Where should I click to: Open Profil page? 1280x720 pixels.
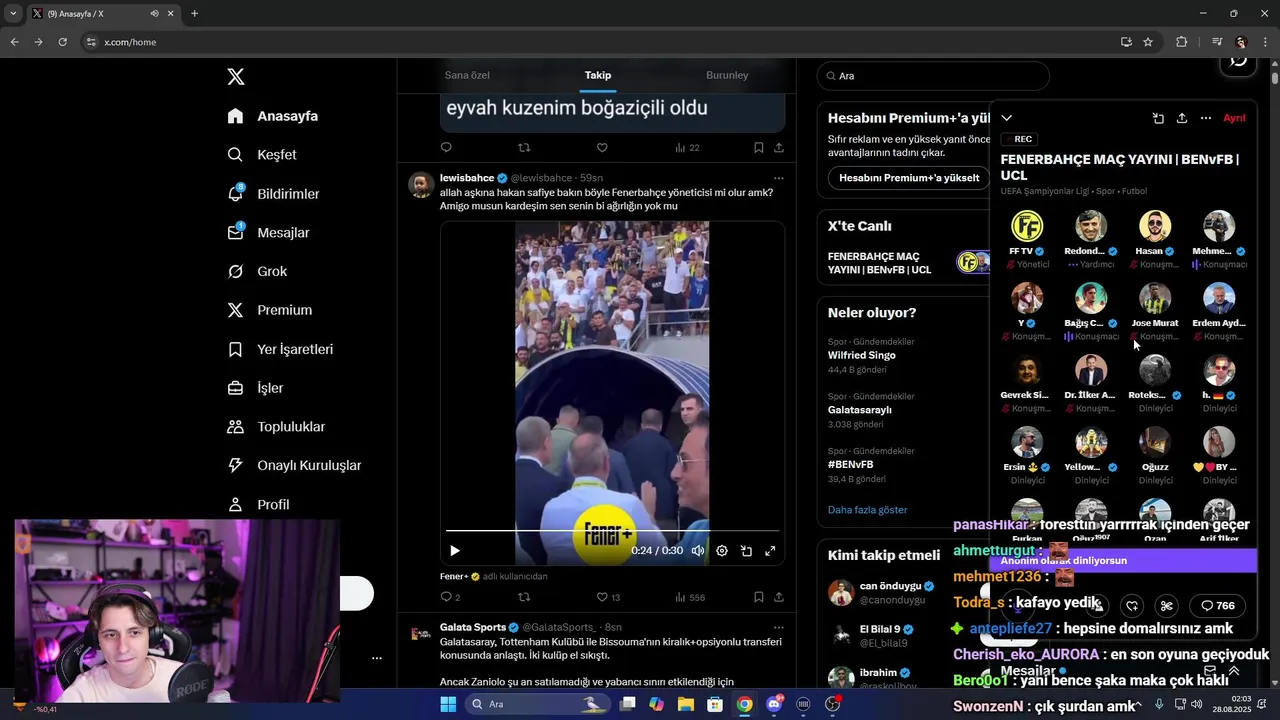pyautogui.click(x=258, y=504)
